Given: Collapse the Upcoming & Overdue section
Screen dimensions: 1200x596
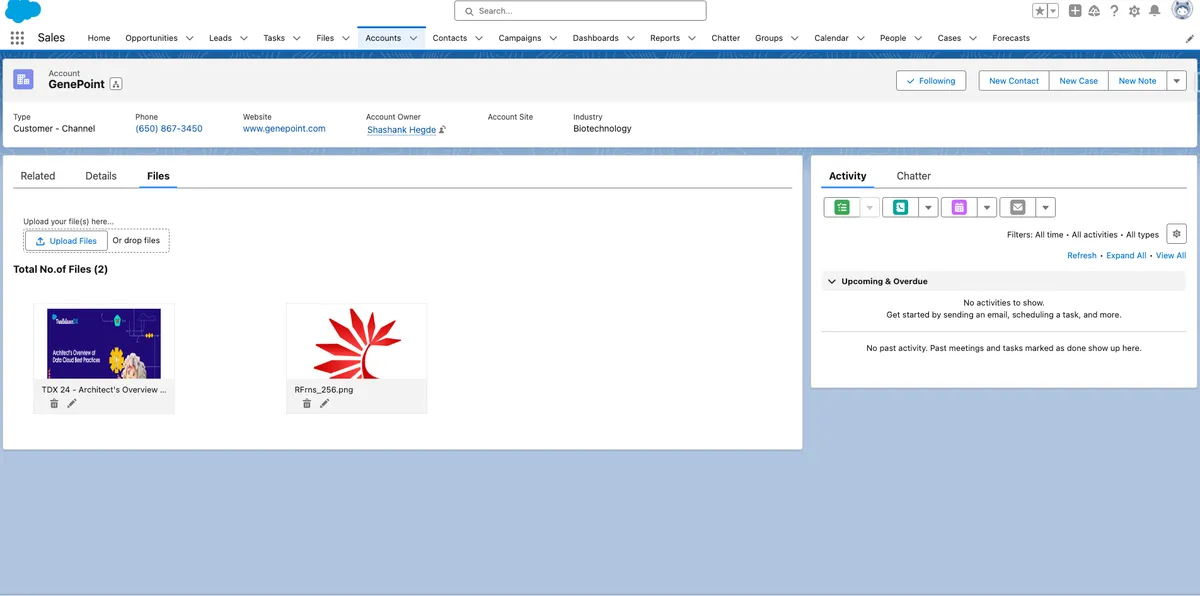Looking at the screenshot, I should click(832, 281).
